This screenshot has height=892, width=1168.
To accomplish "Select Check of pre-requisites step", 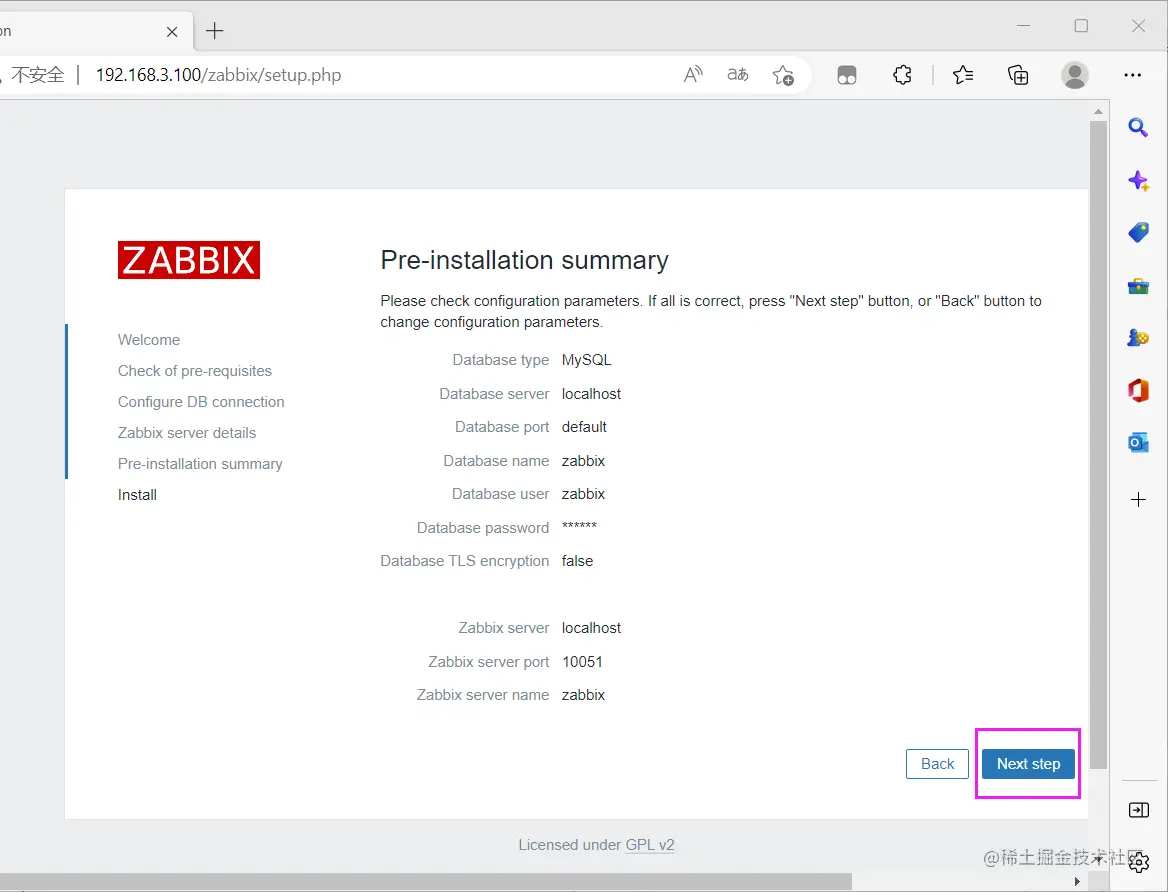I will 194,371.
